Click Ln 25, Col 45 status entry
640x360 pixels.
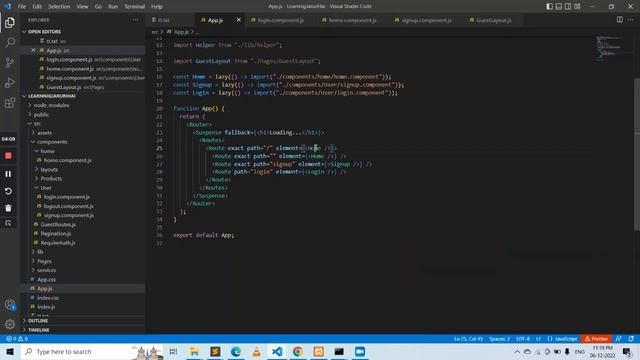point(468,339)
